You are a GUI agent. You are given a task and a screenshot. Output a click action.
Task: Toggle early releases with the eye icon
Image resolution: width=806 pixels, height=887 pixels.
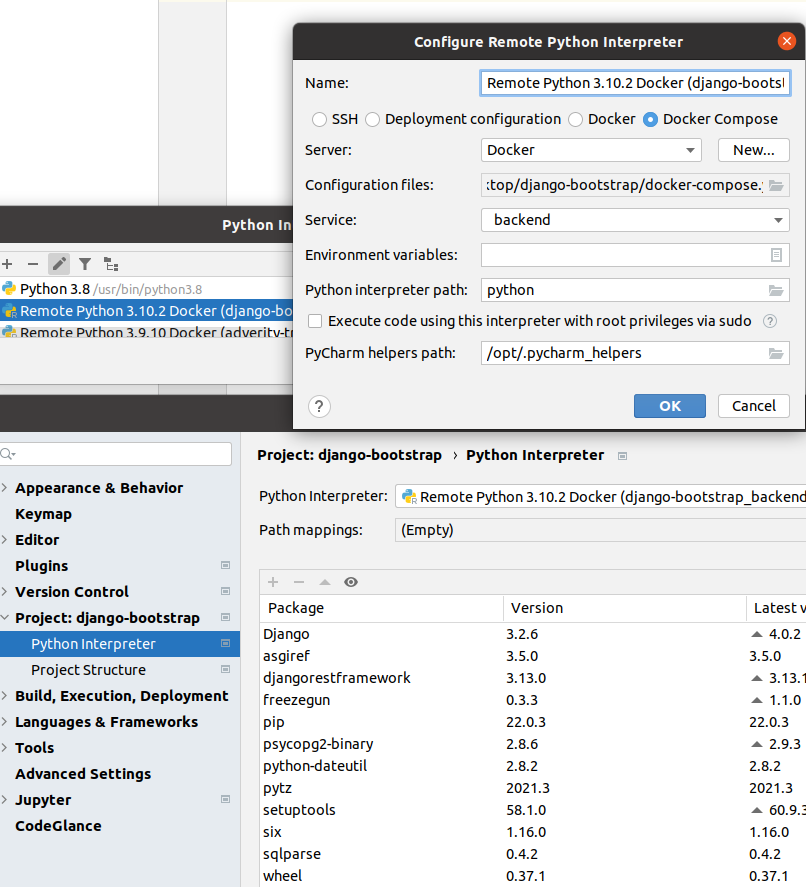[349, 581]
